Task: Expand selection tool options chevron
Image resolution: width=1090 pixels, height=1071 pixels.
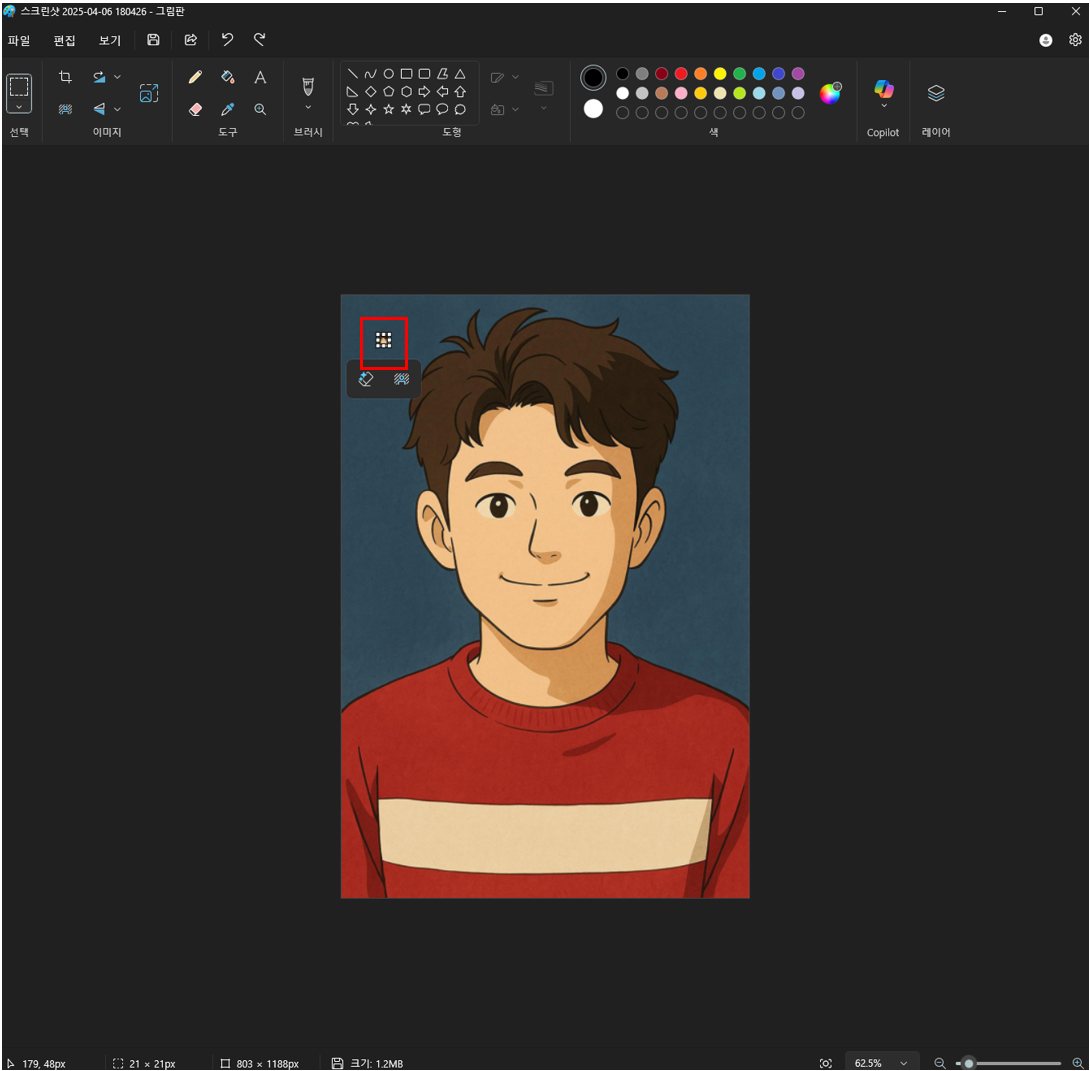Action: click(19, 107)
